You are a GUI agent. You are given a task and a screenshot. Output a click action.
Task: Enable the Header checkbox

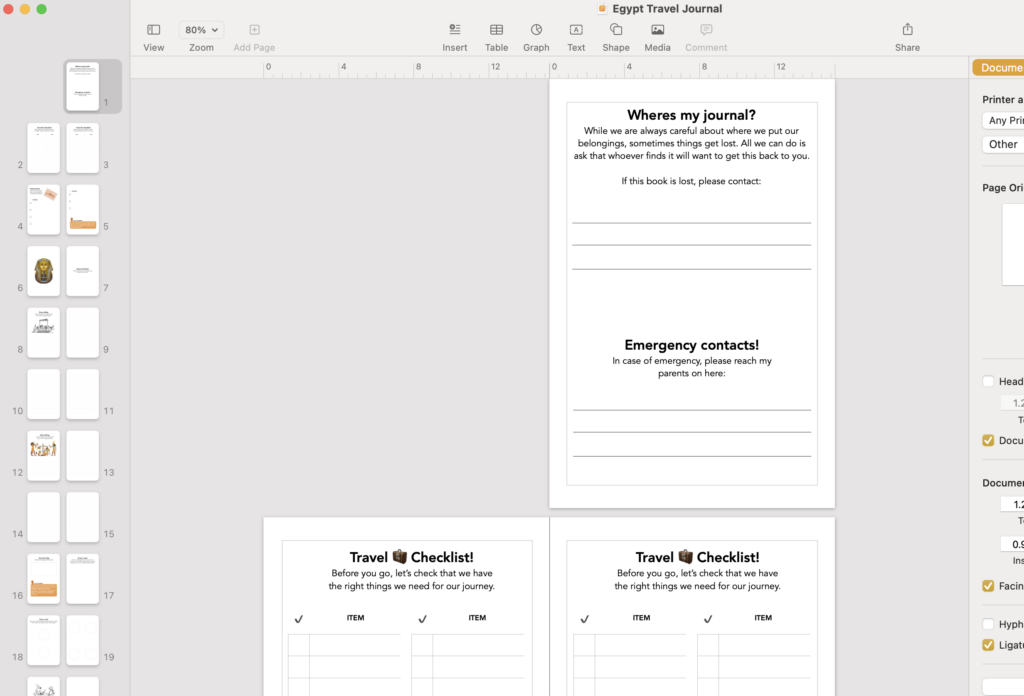(988, 381)
